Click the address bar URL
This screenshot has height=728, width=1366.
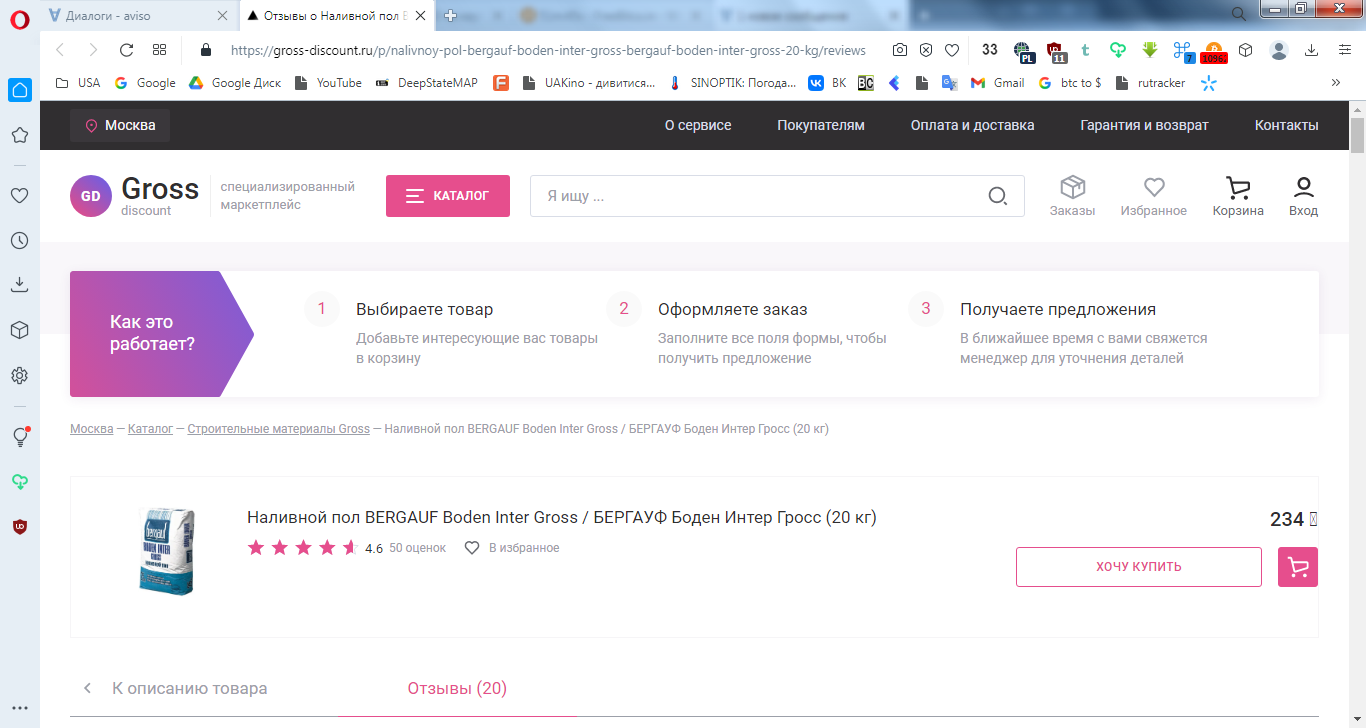point(548,50)
